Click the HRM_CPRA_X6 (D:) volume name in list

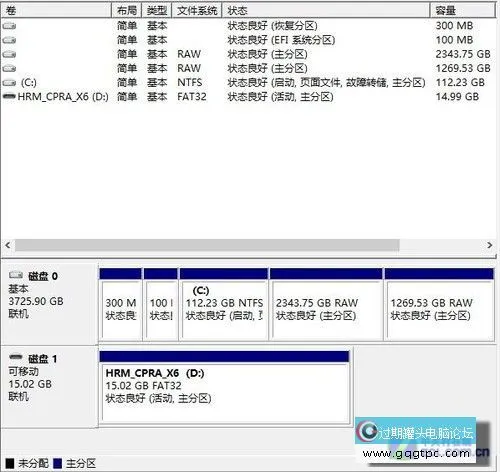(x=63, y=97)
